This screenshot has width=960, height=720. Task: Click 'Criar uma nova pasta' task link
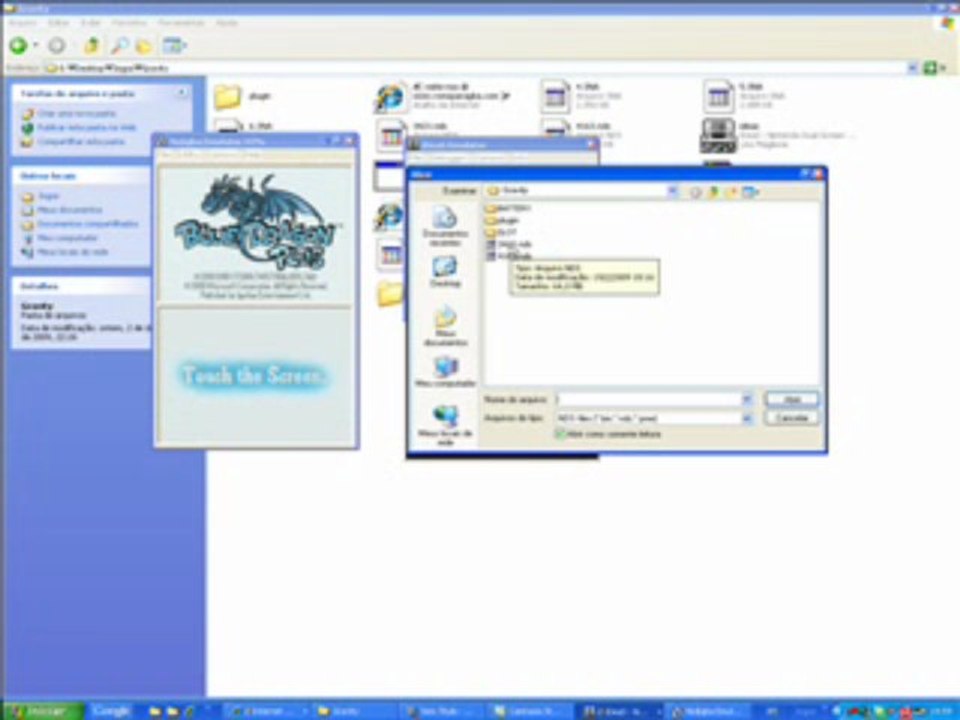coord(77,113)
